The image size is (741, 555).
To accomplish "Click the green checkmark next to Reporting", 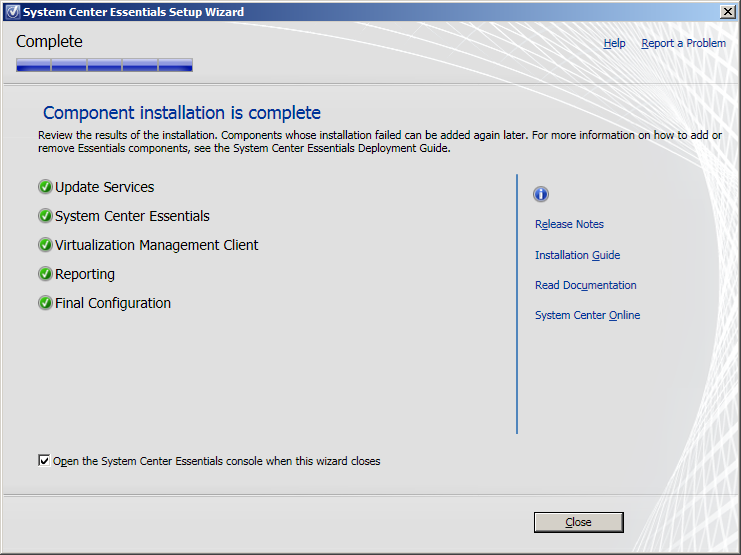I will click(x=45, y=274).
